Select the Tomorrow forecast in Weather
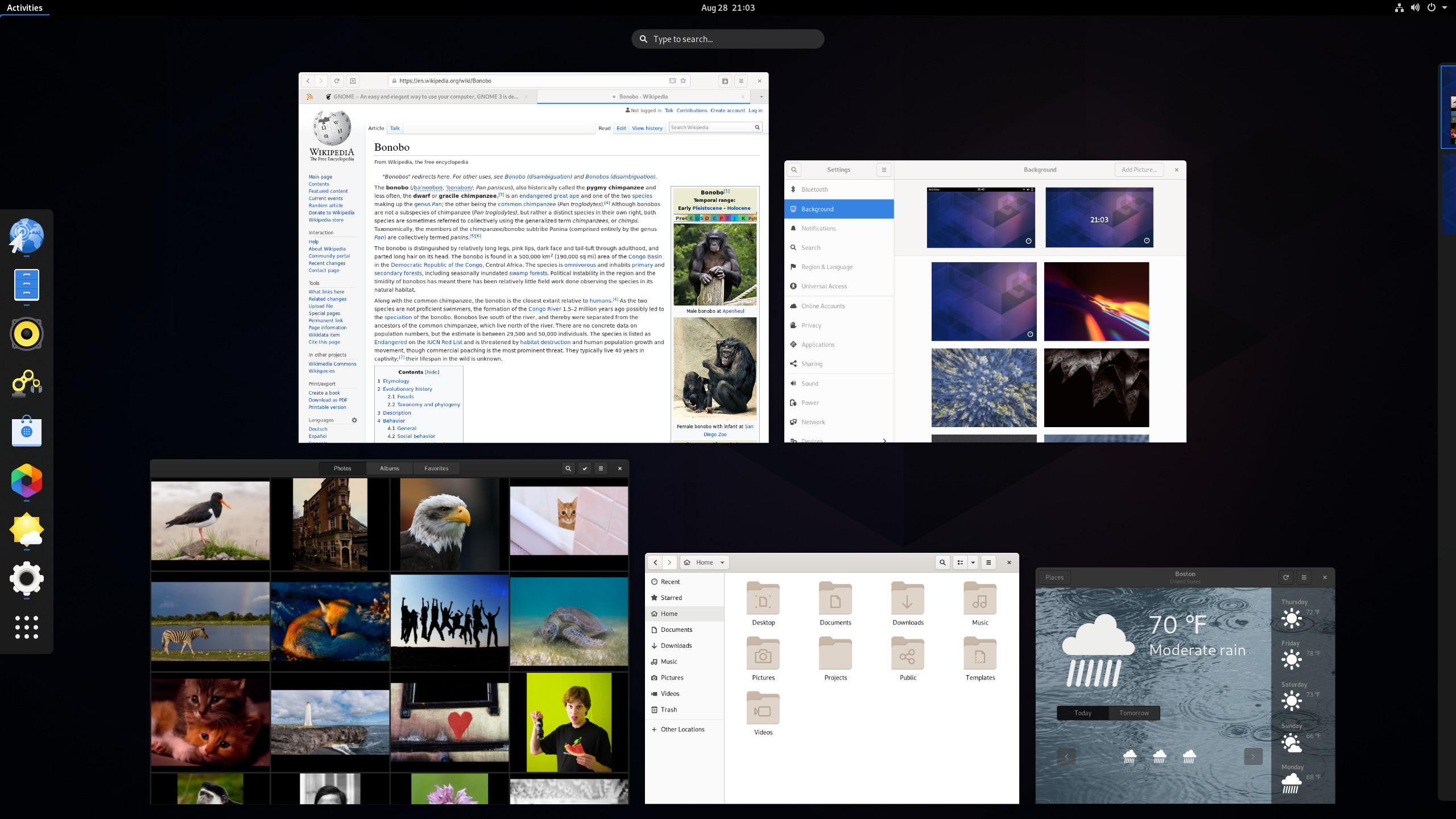This screenshot has width=1456, height=819. [1134, 713]
